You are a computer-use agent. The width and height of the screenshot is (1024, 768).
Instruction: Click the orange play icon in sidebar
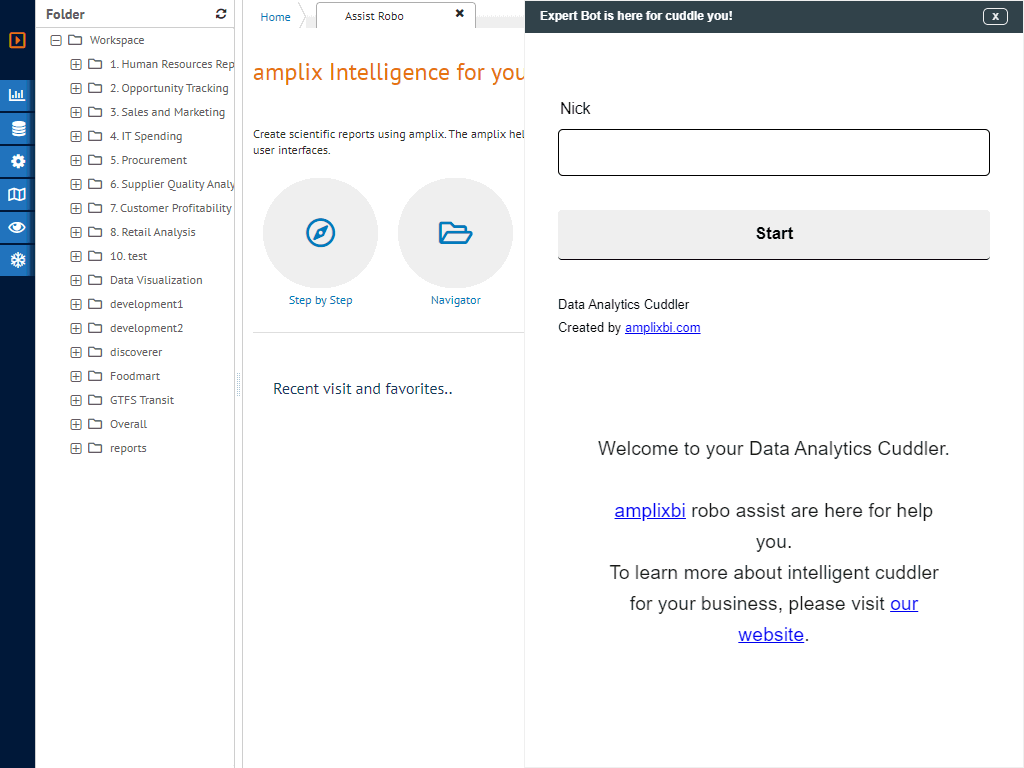click(17, 40)
